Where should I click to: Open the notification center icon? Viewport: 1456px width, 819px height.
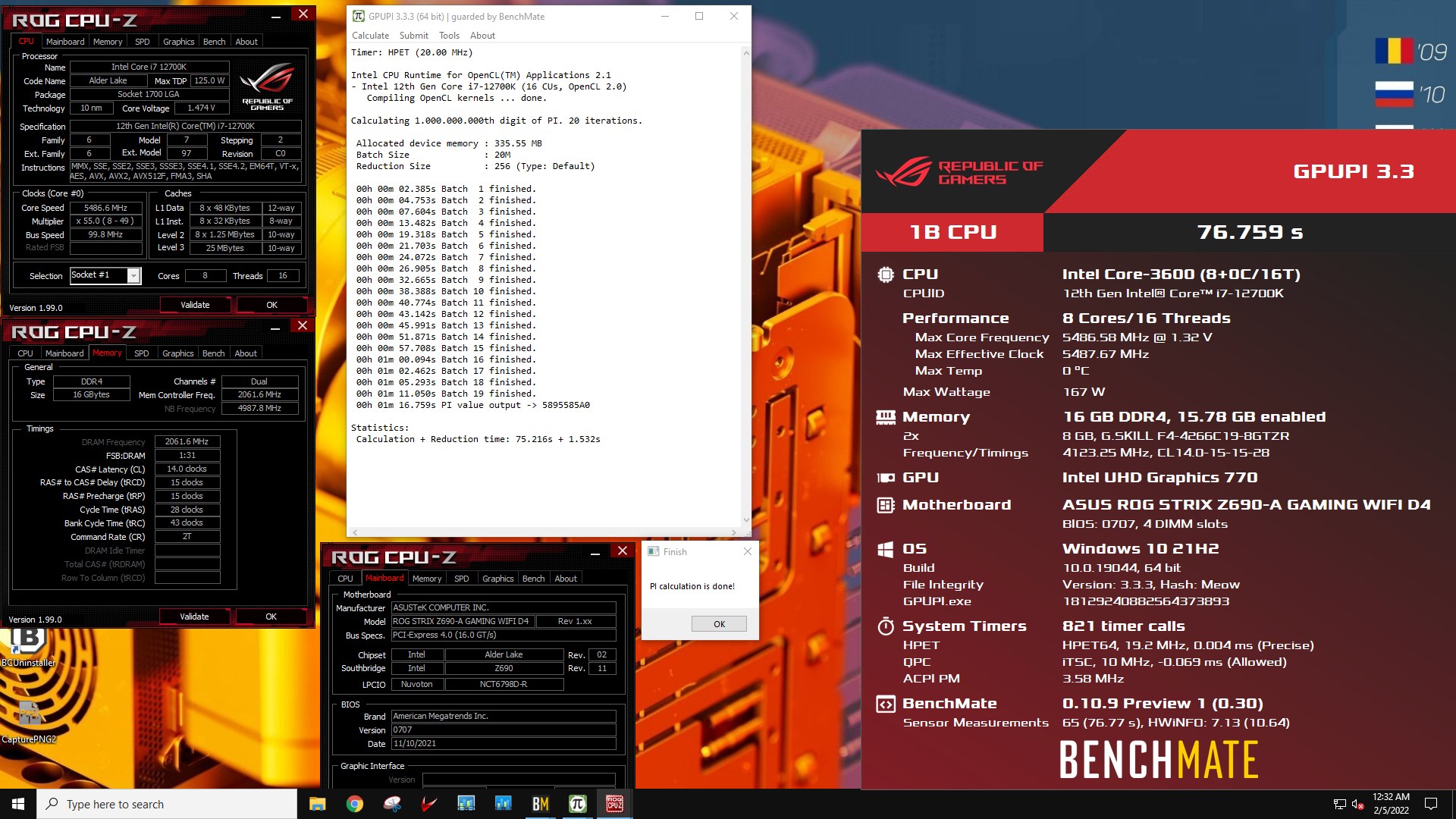(1431, 804)
